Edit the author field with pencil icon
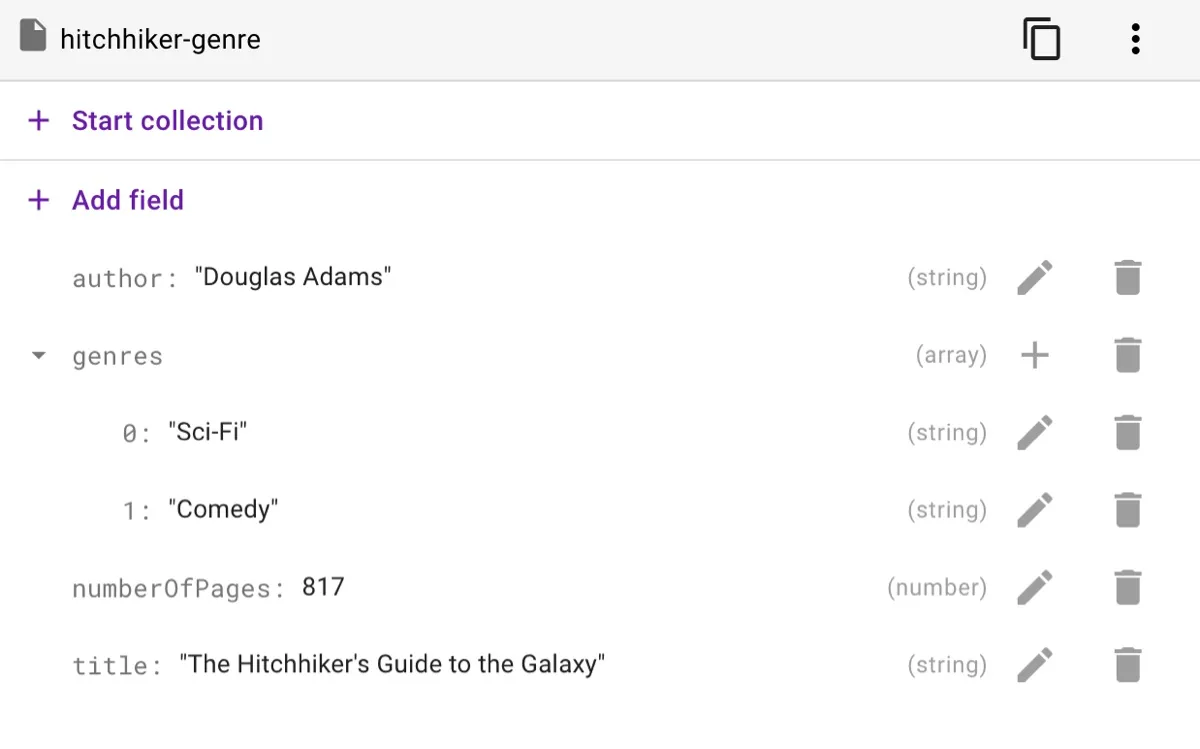This screenshot has height=749, width=1200. point(1035,277)
